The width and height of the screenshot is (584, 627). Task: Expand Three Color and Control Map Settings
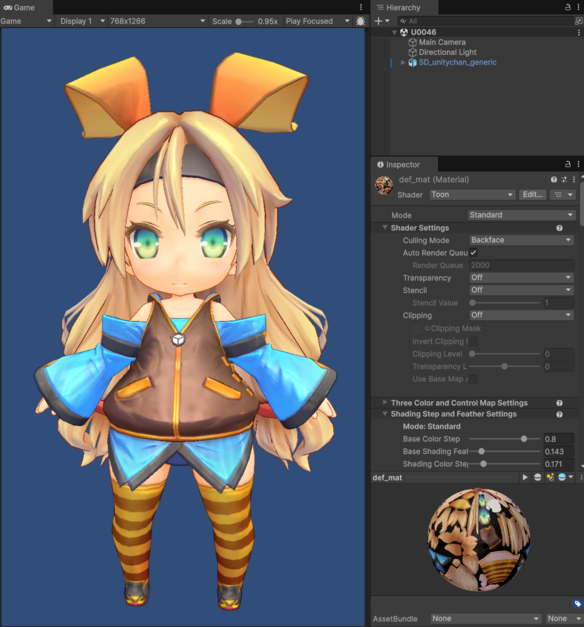coord(384,402)
